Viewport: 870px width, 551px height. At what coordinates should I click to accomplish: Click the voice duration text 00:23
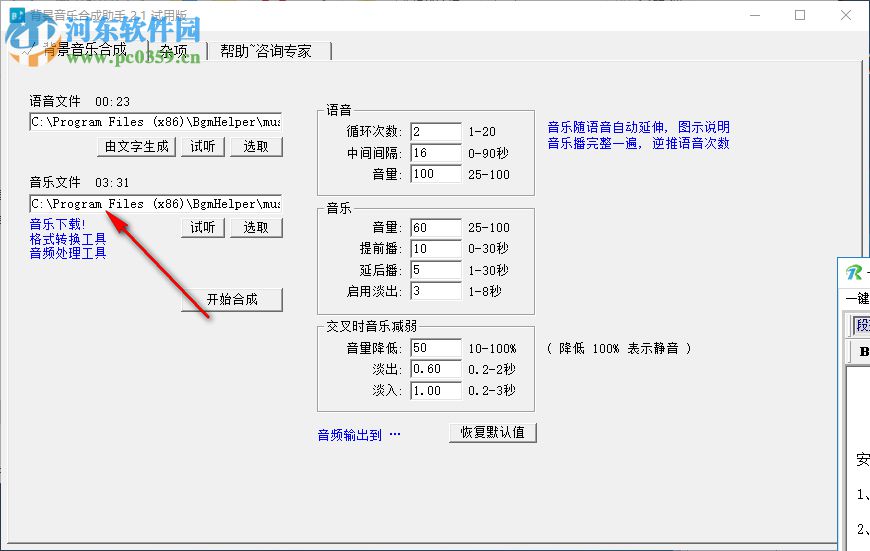[x=113, y=102]
